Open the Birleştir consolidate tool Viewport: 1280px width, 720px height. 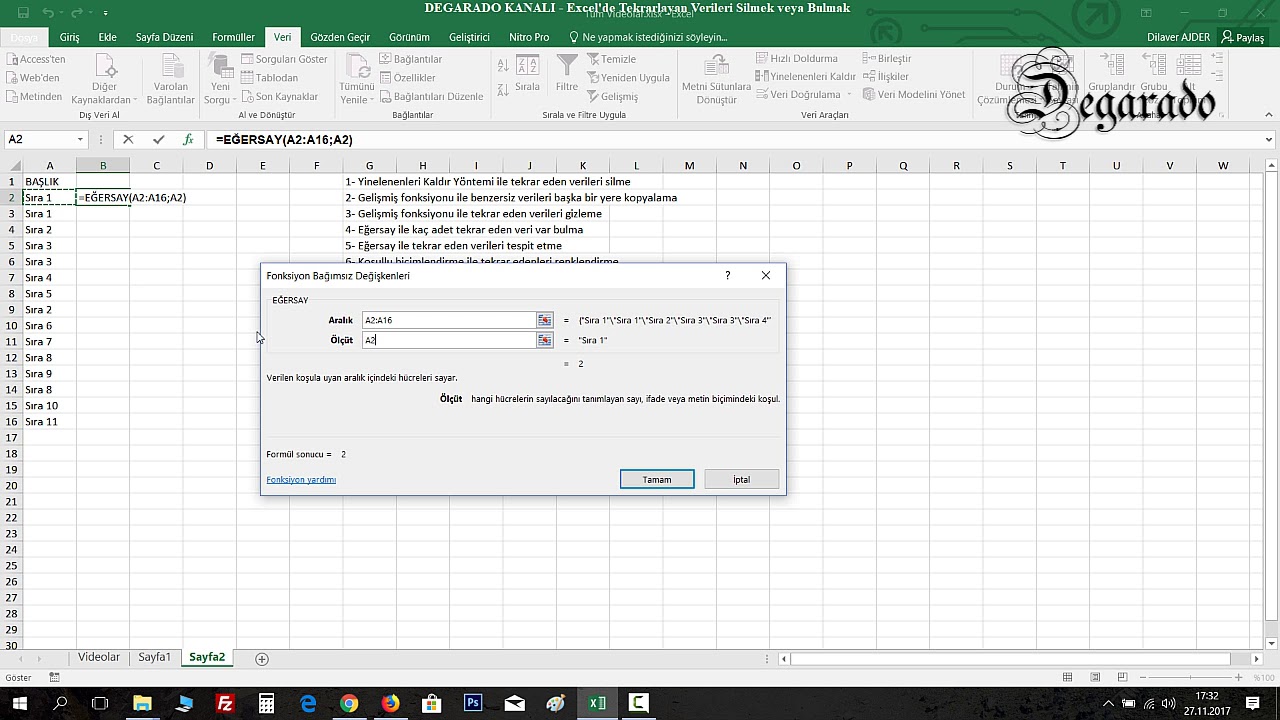click(x=887, y=59)
